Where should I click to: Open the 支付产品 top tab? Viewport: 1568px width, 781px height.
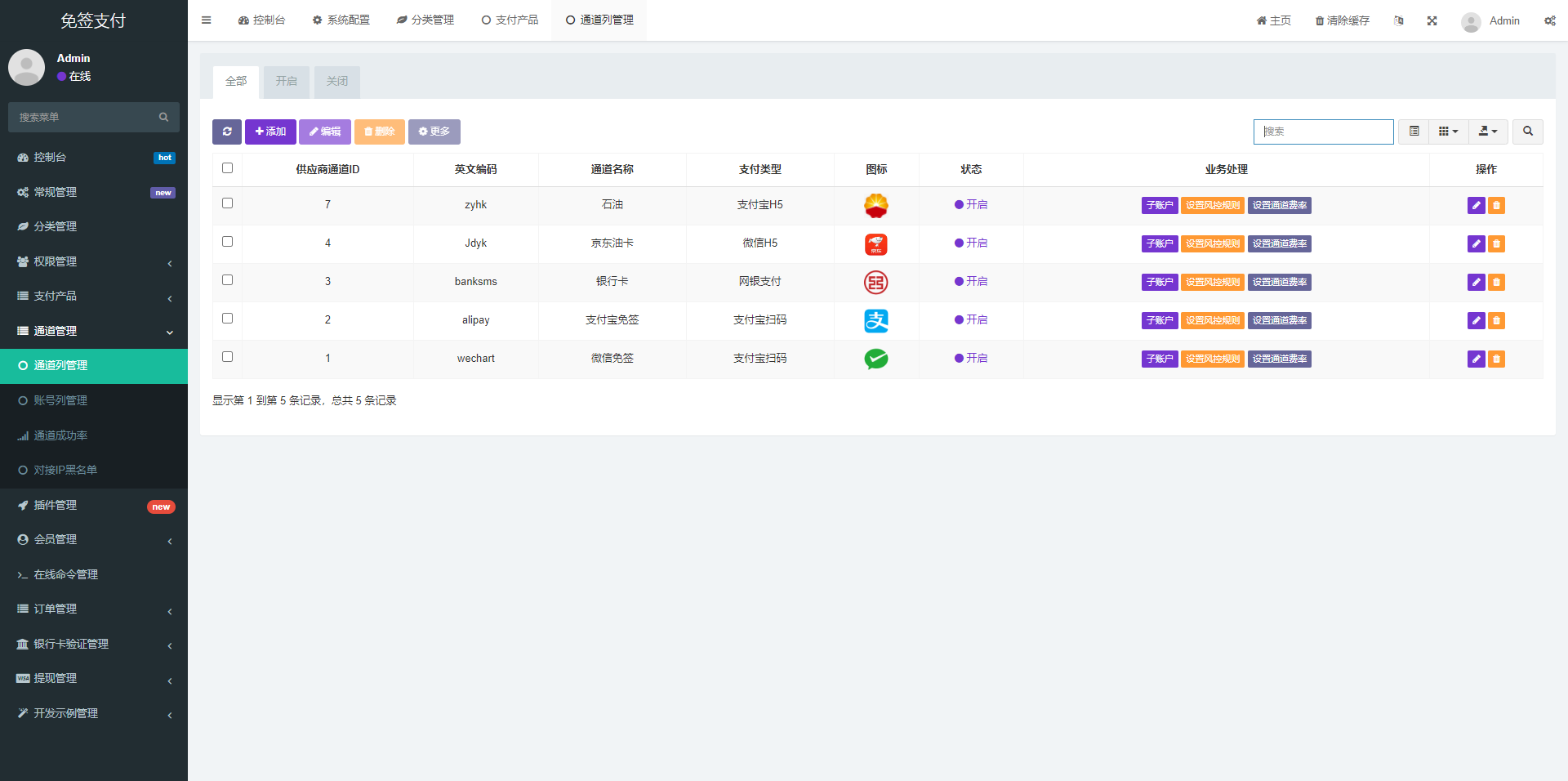coord(510,20)
